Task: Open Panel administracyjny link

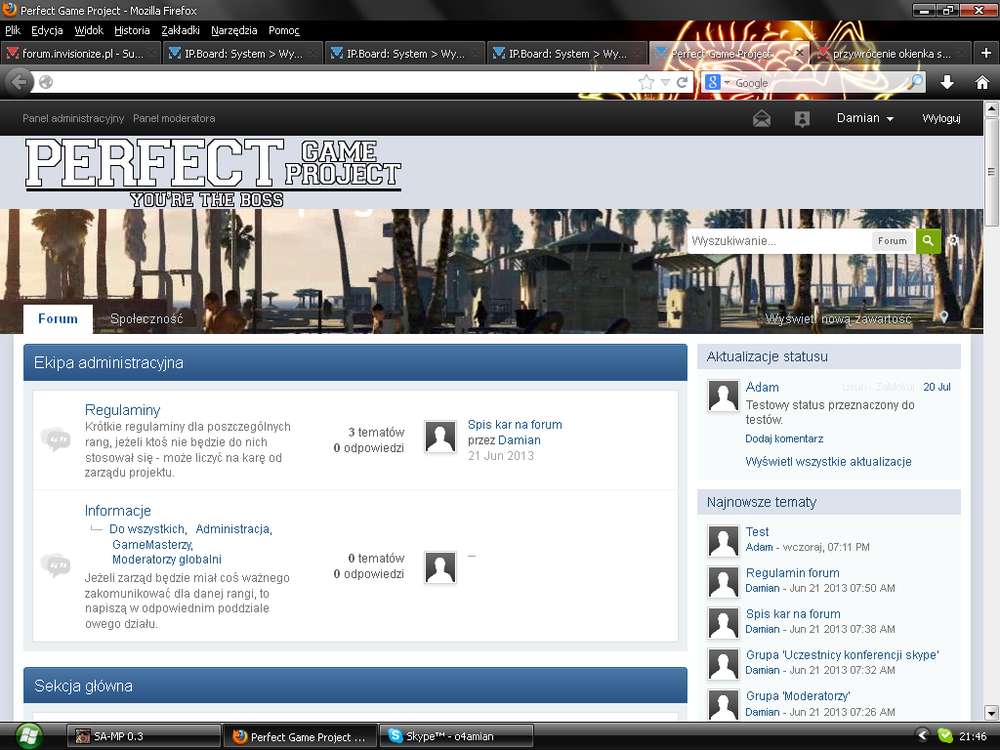Action: [x=73, y=118]
